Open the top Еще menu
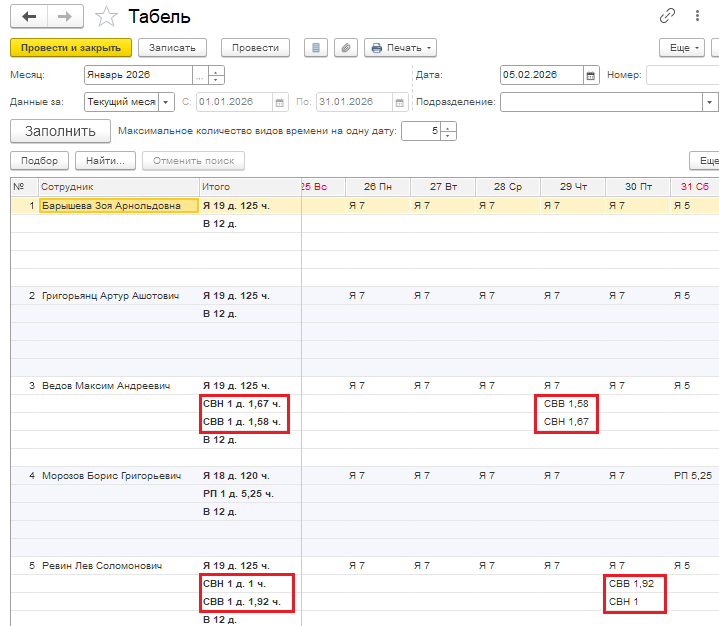 (681, 48)
